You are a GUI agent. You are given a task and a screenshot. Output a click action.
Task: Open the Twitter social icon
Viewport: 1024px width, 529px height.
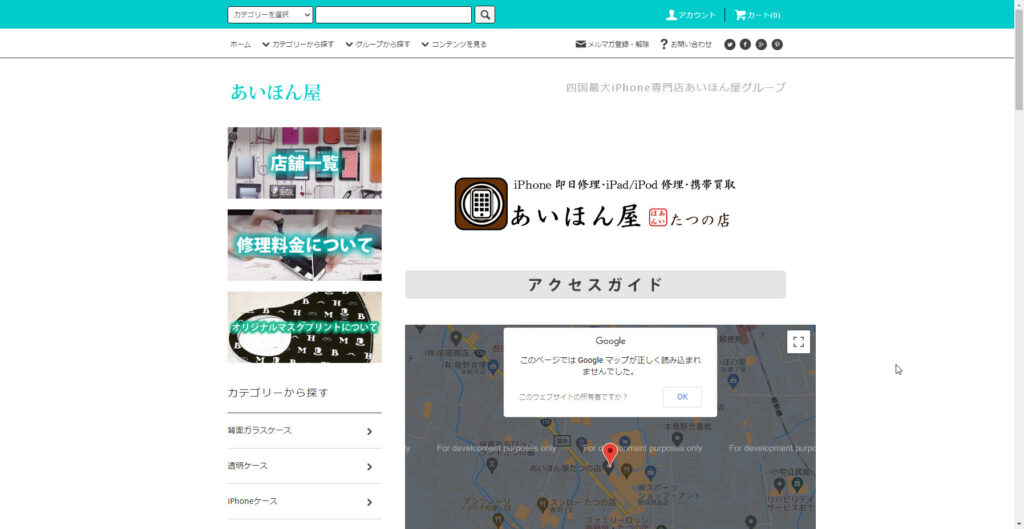tap(729, 44)
